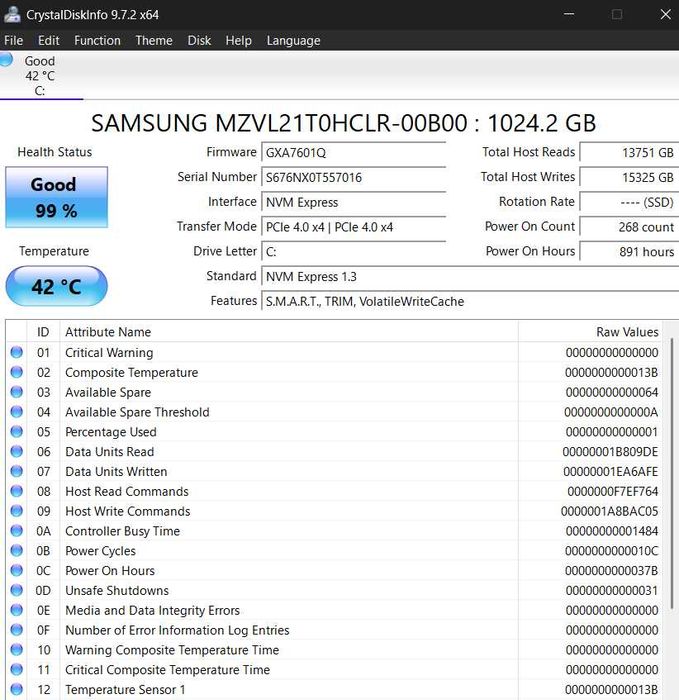This screenshot has height=700, width=679.
Task: Open the Theme menu
Action: (x=154, y=41)
